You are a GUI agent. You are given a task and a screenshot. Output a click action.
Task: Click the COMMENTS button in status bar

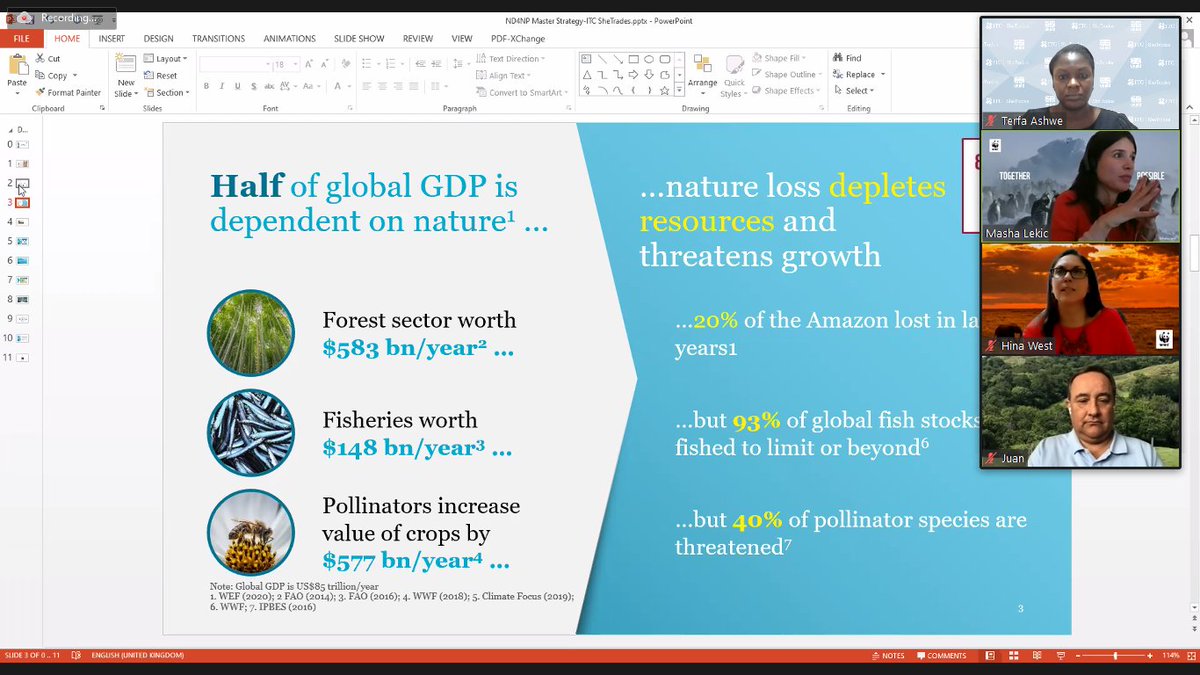click(x=940, y=656)
